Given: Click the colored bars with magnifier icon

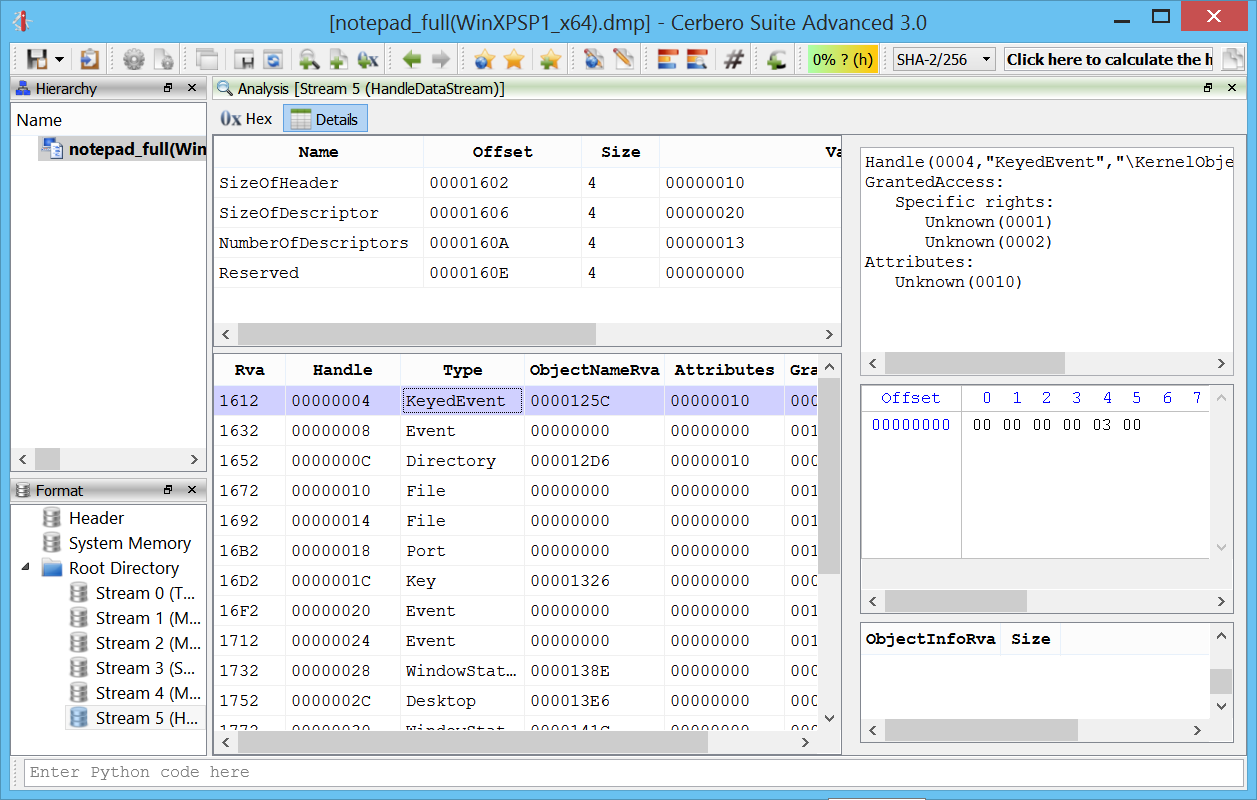Looking at the screenshot, I should pos(698,59).
